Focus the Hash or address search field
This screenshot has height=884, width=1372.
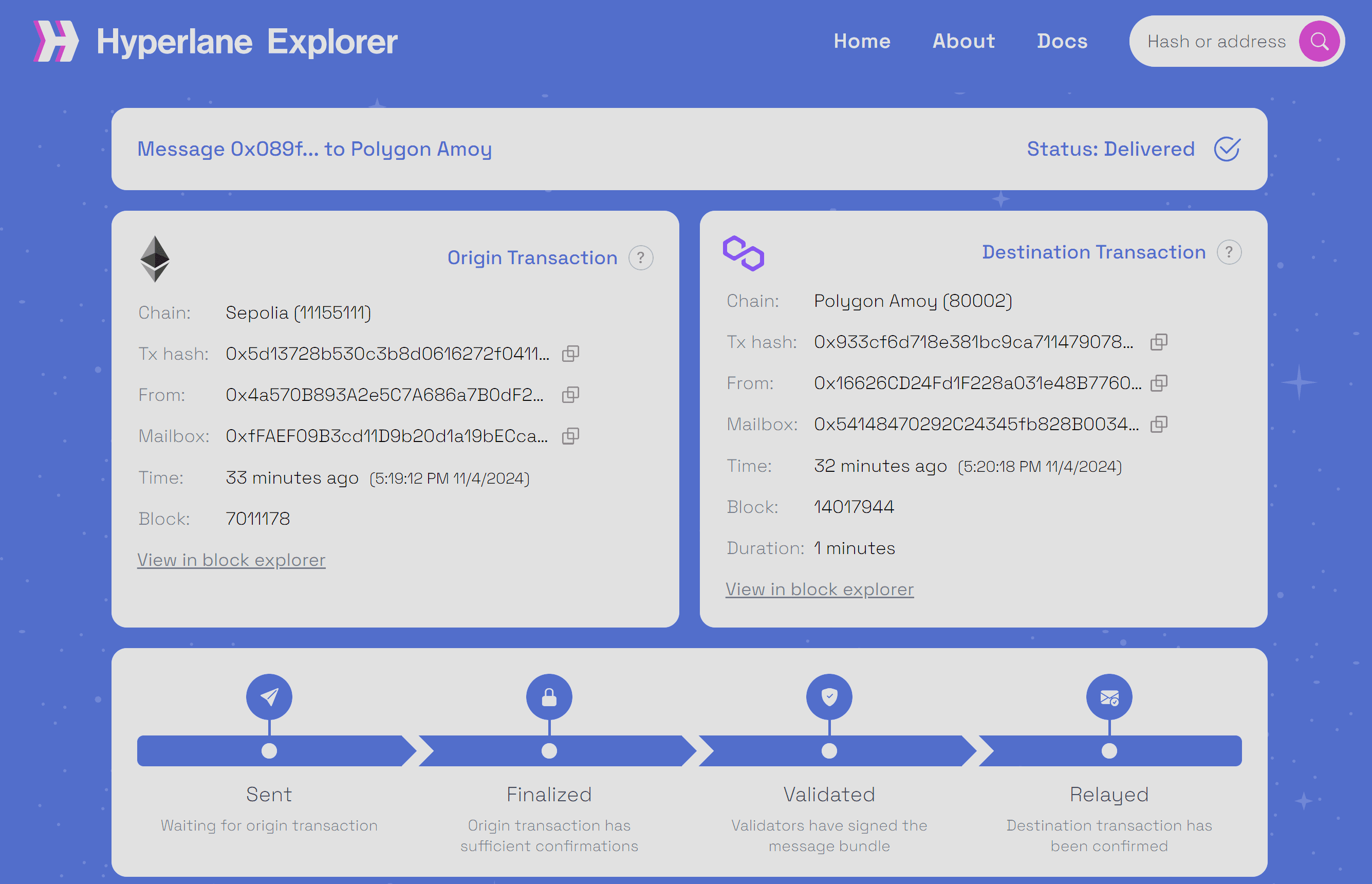pos(1216,41)
